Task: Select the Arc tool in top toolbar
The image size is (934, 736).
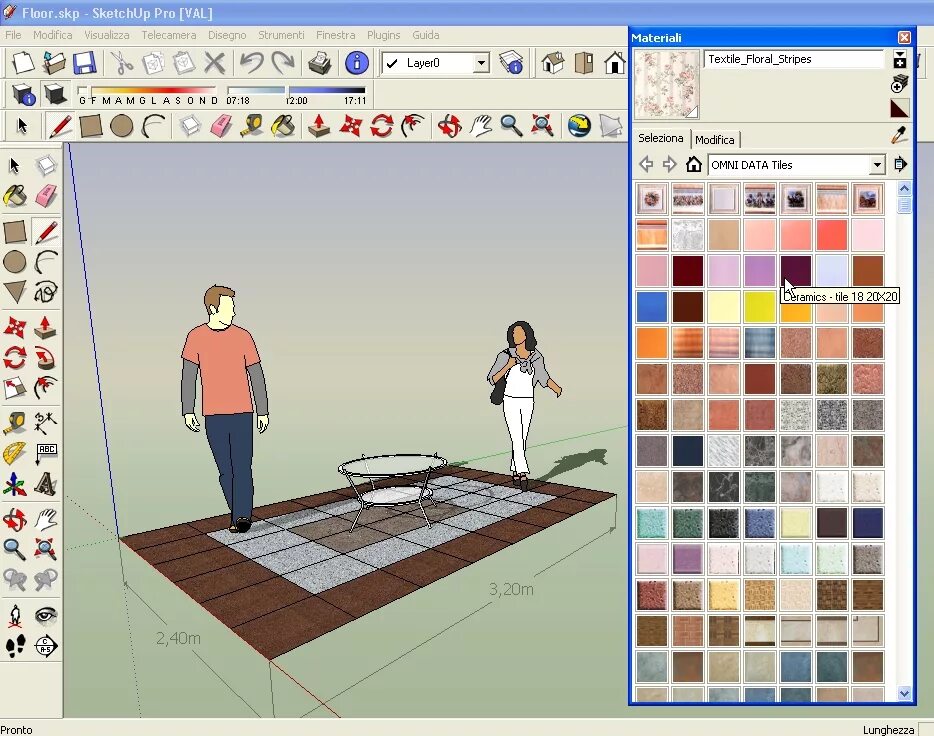Action: click(x=153, y=126)
